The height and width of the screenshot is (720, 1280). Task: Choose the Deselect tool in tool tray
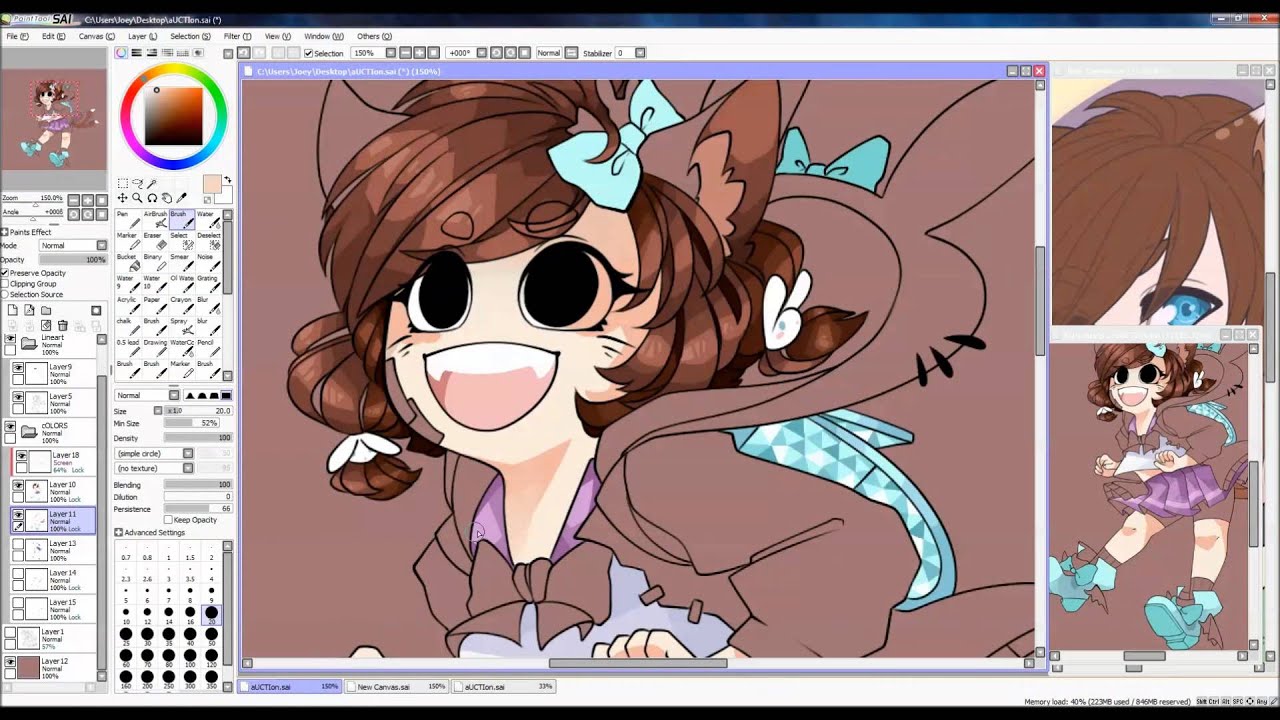206,241
